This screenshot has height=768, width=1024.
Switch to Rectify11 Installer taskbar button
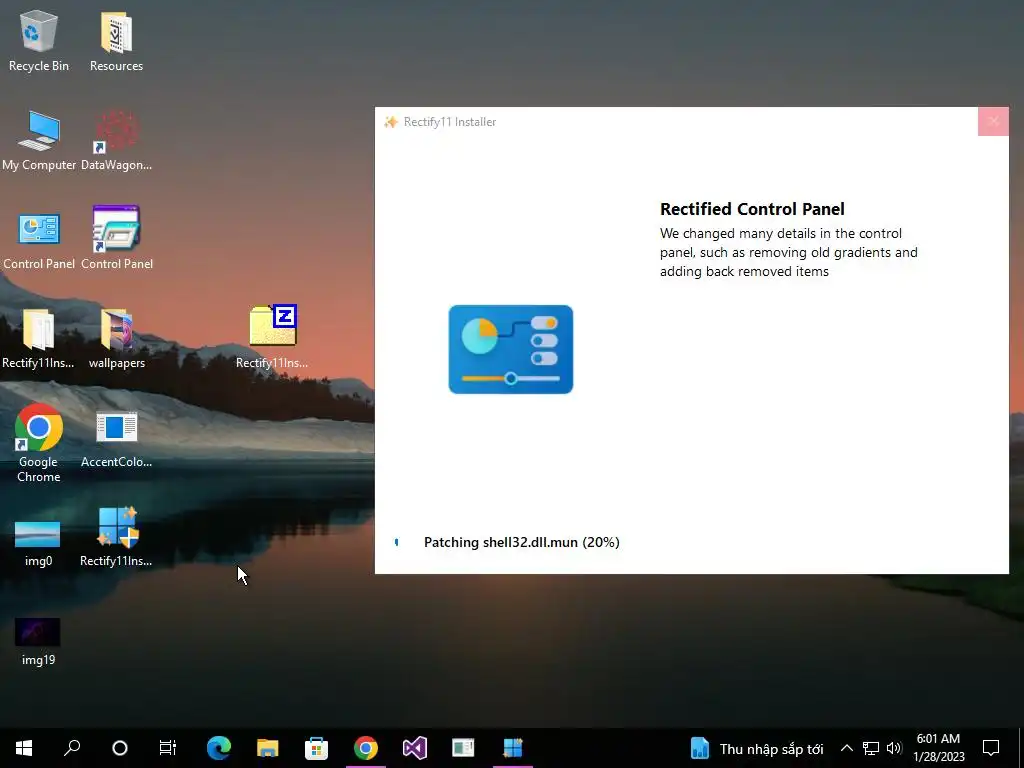click(x=513, y=748)
